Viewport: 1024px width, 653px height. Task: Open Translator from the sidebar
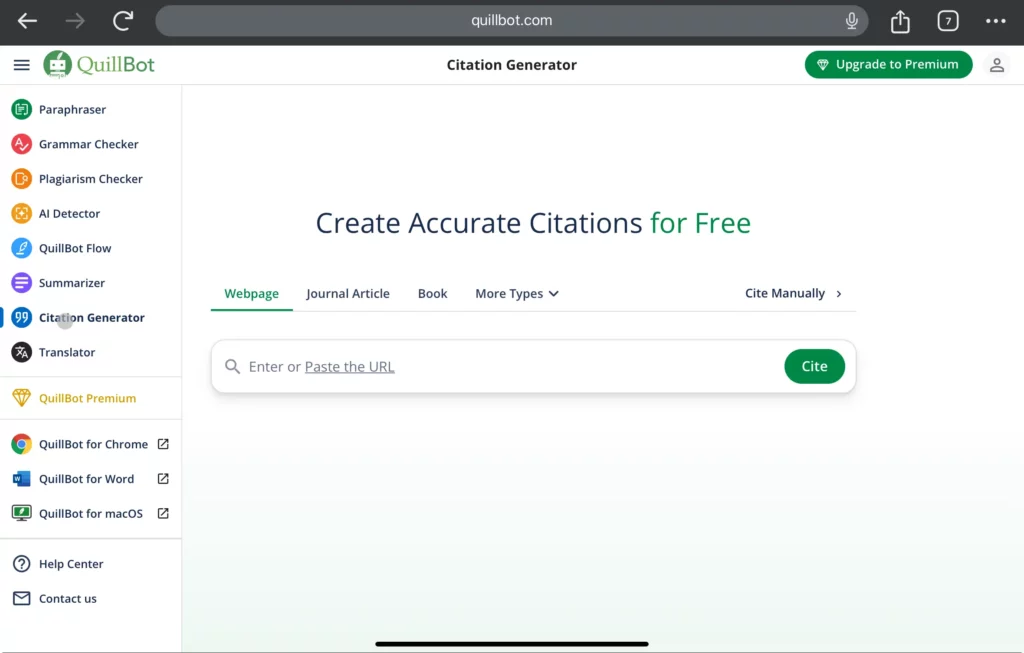(x=67, y=352)
